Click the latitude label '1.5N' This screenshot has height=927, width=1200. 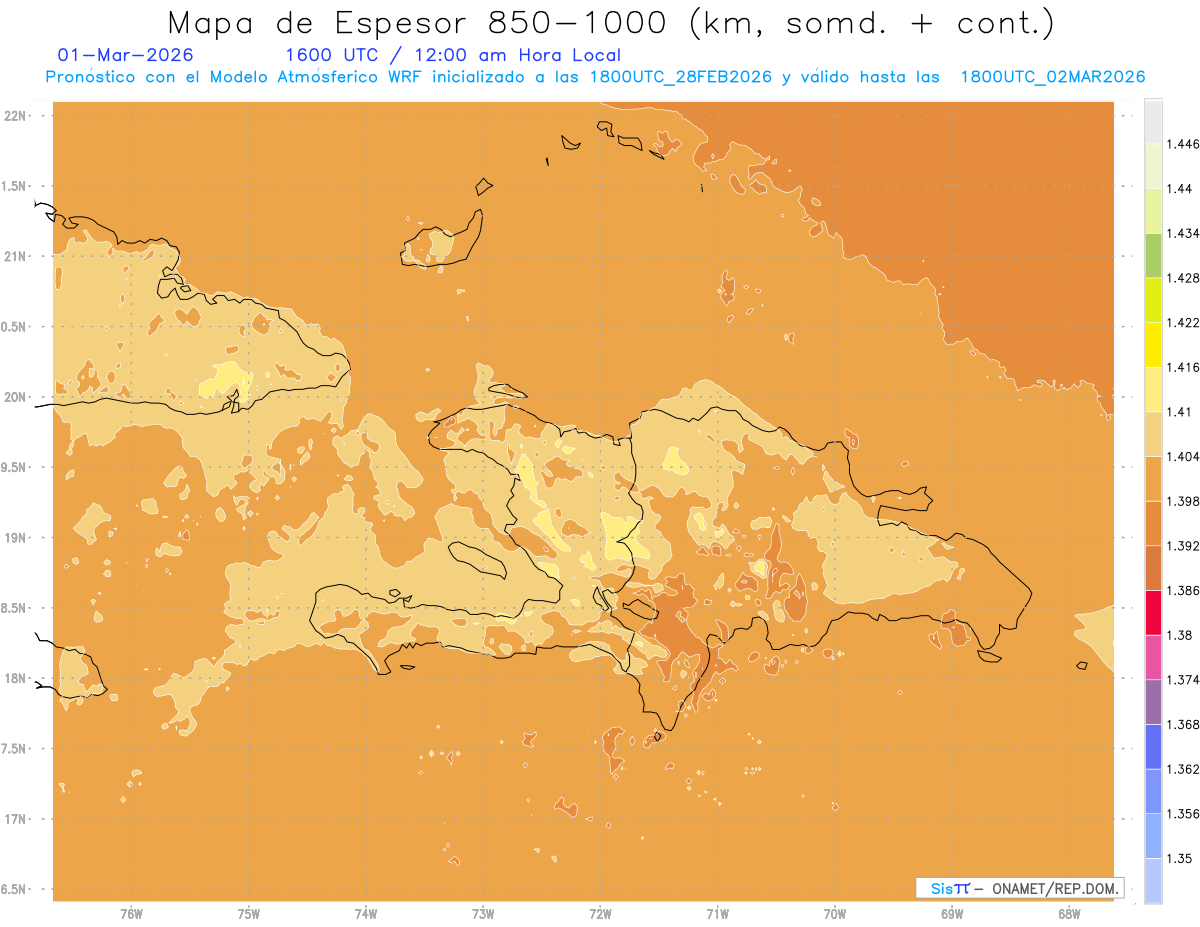point(14,186)
